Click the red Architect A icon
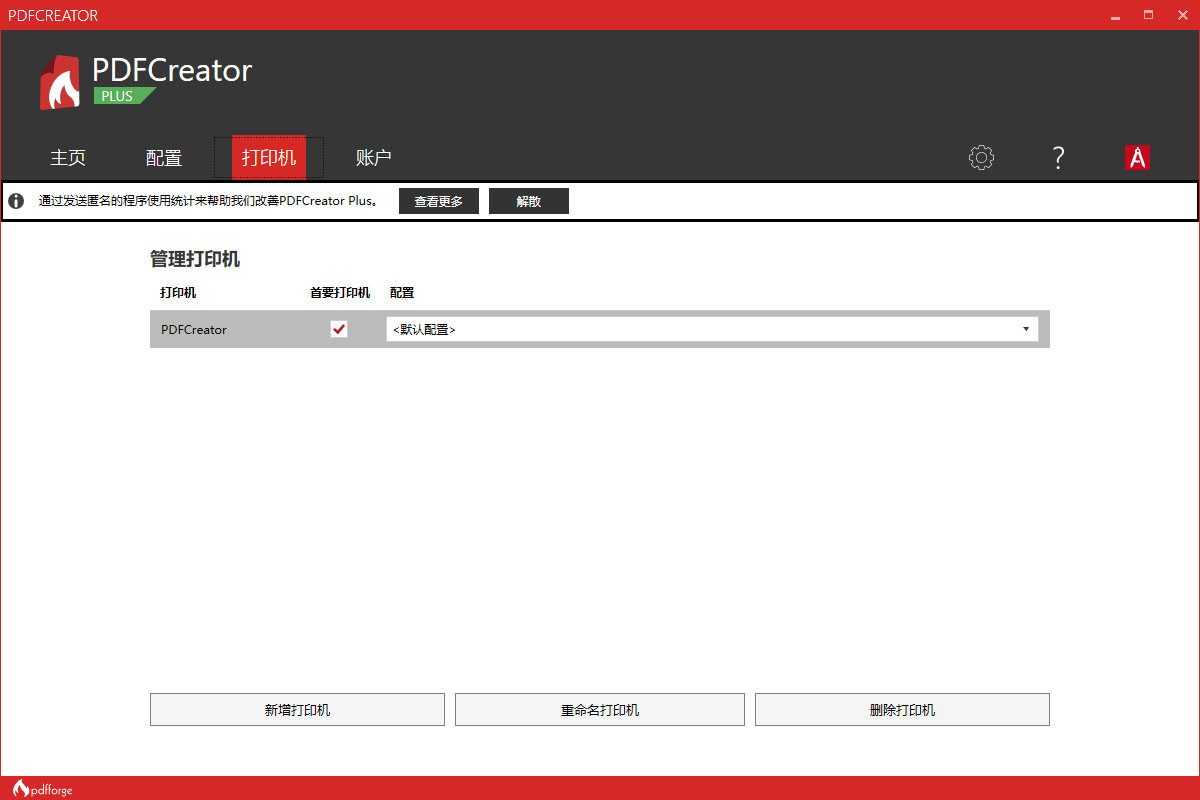Viewport: 1200px width, 800px height. 1137,158
